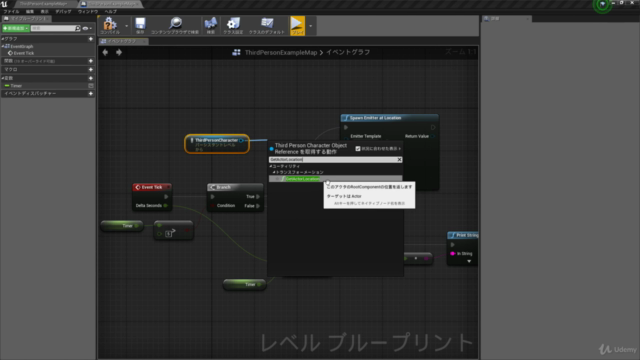Select the ThirdPersonCharacter reference node
640x360 pixels.
coord(217,144)
